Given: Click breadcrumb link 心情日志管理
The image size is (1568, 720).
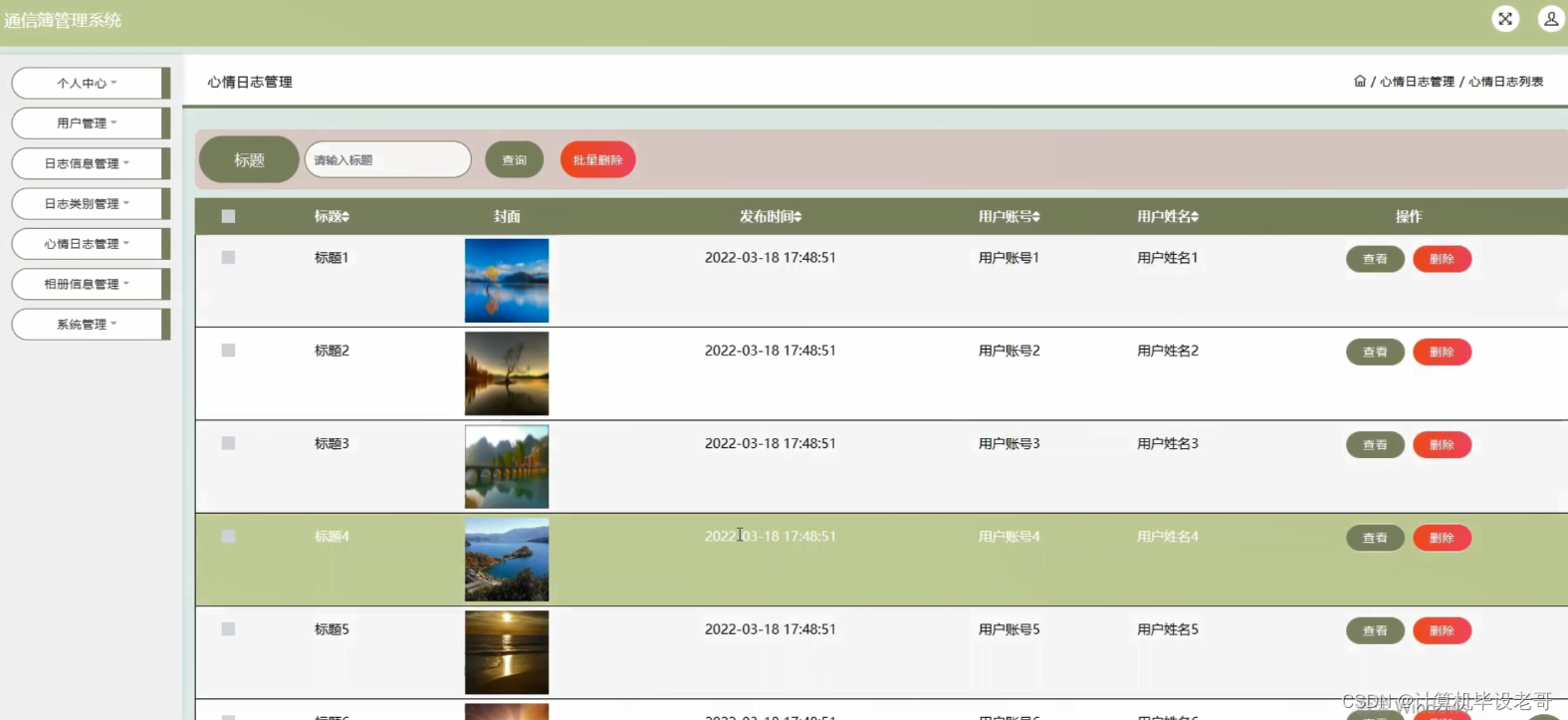Looking at the screenshot, I should (1417, 82).
